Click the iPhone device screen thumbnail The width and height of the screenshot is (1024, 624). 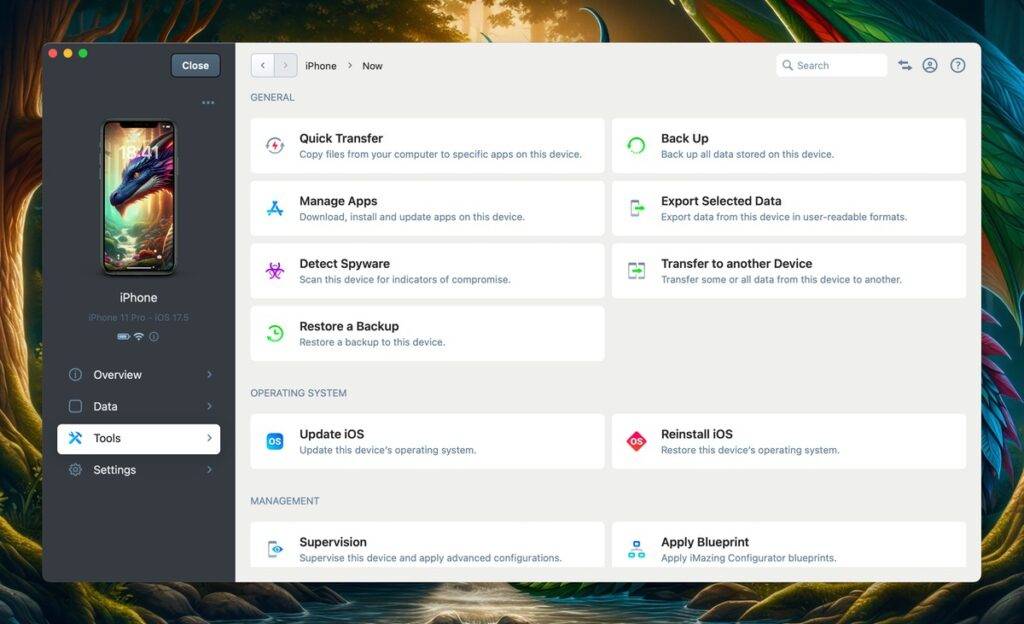138,197
